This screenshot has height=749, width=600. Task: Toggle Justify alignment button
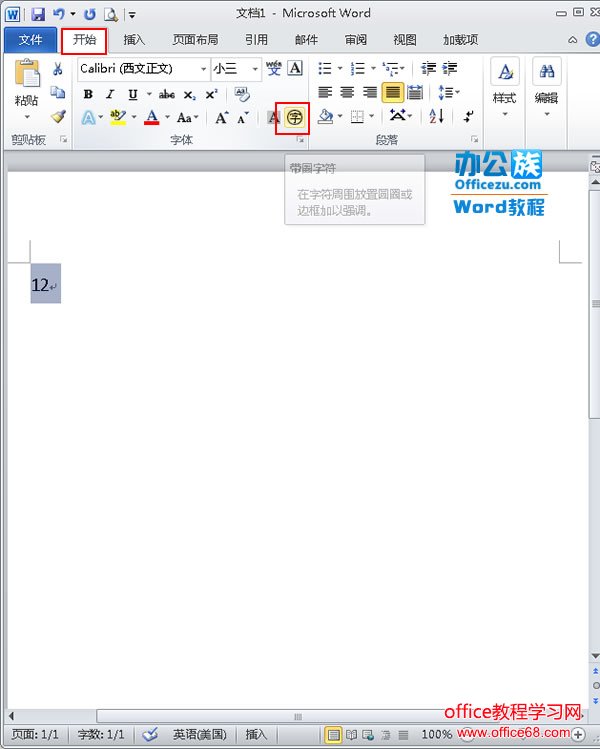[392, 92]
